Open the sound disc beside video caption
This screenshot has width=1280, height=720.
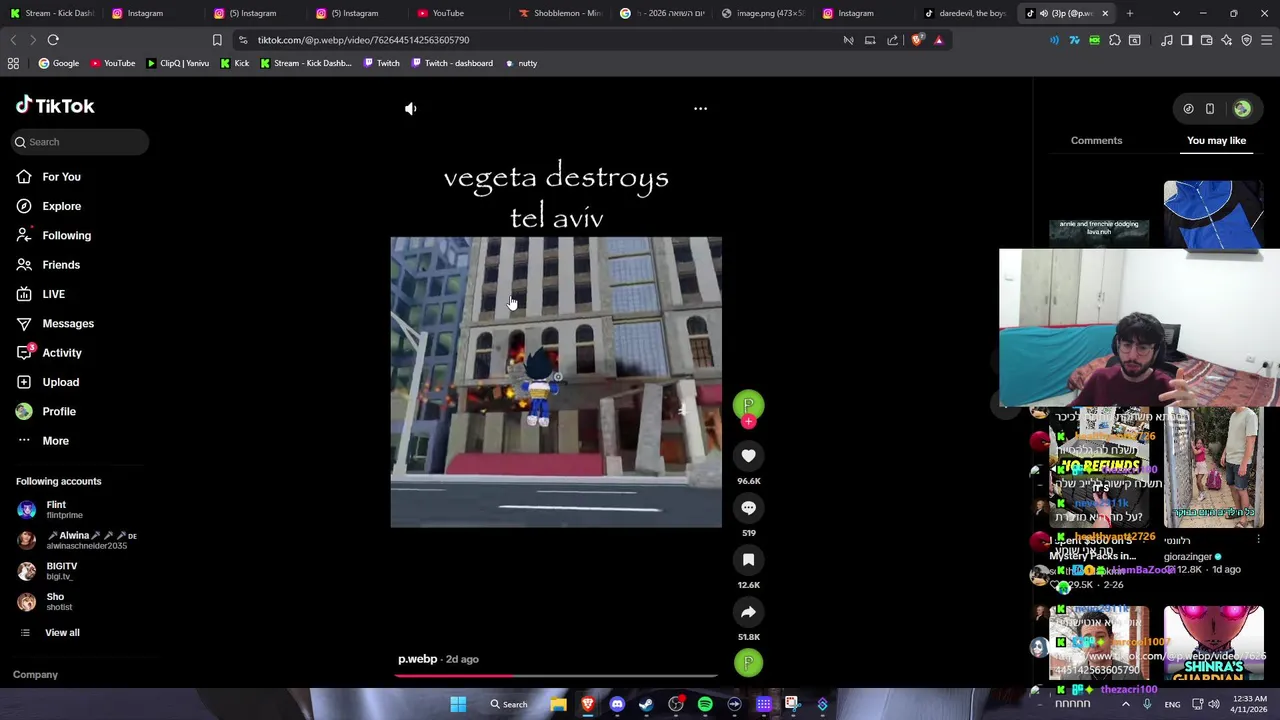tap(748, 662)
